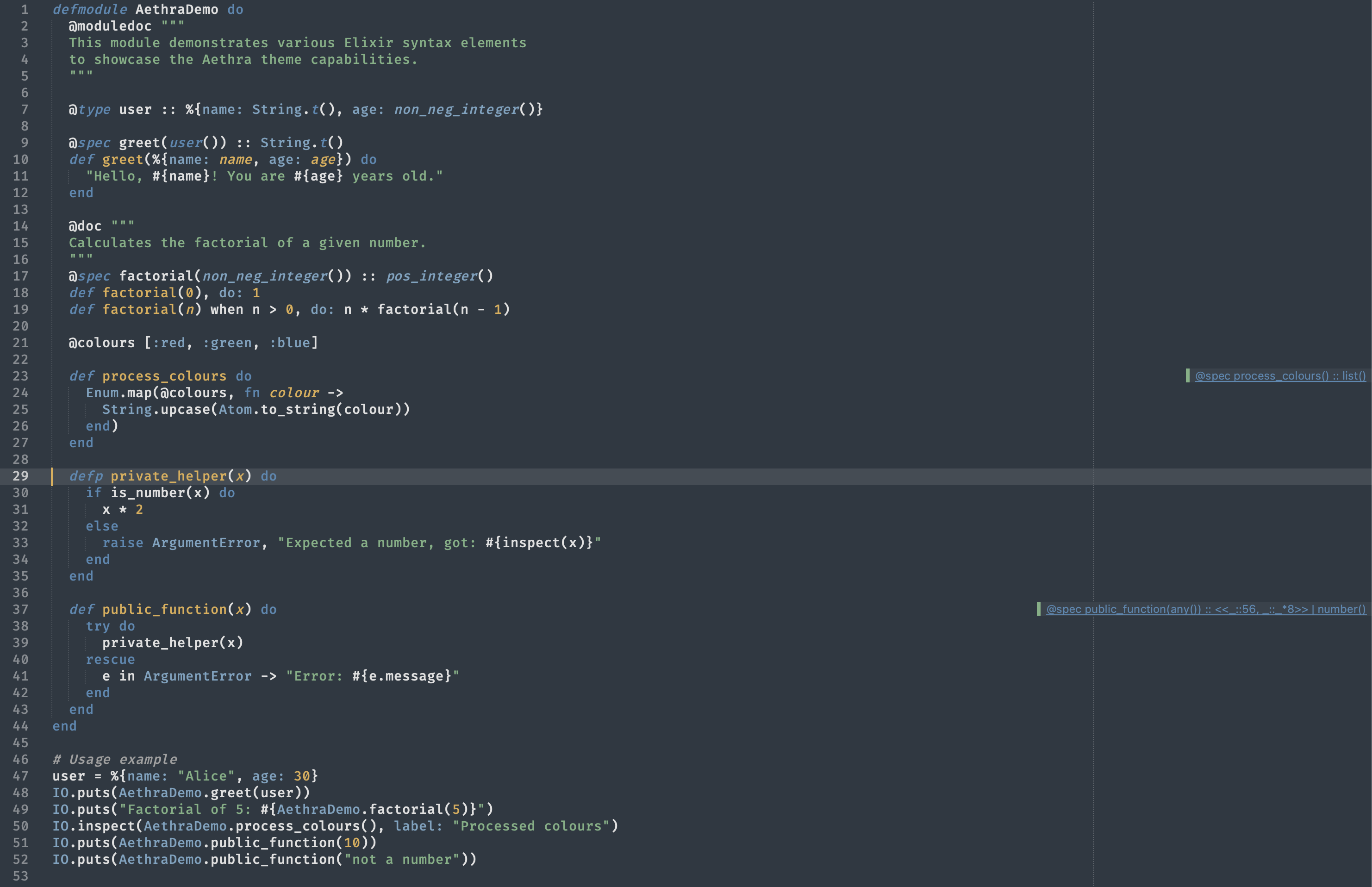Select line number 1 in the gutter

point(24,9)
